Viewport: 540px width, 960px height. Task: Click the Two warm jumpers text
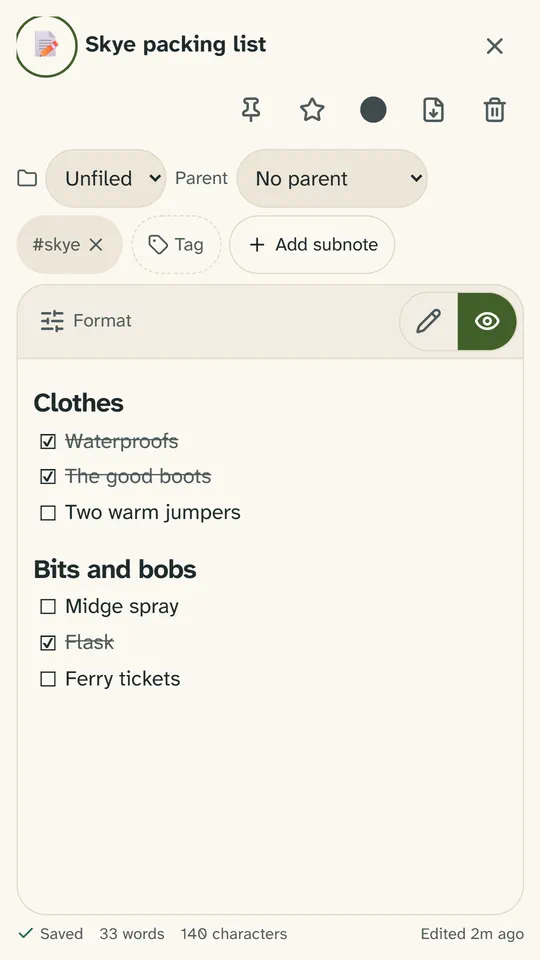pos(153,512)
